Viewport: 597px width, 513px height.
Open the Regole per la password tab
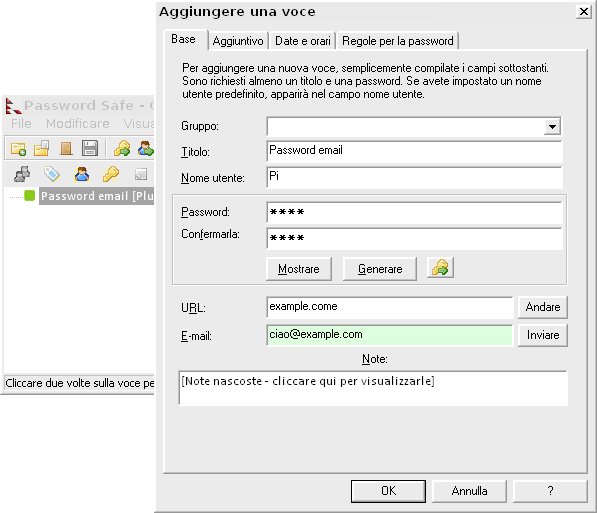[x=397, y=41]
